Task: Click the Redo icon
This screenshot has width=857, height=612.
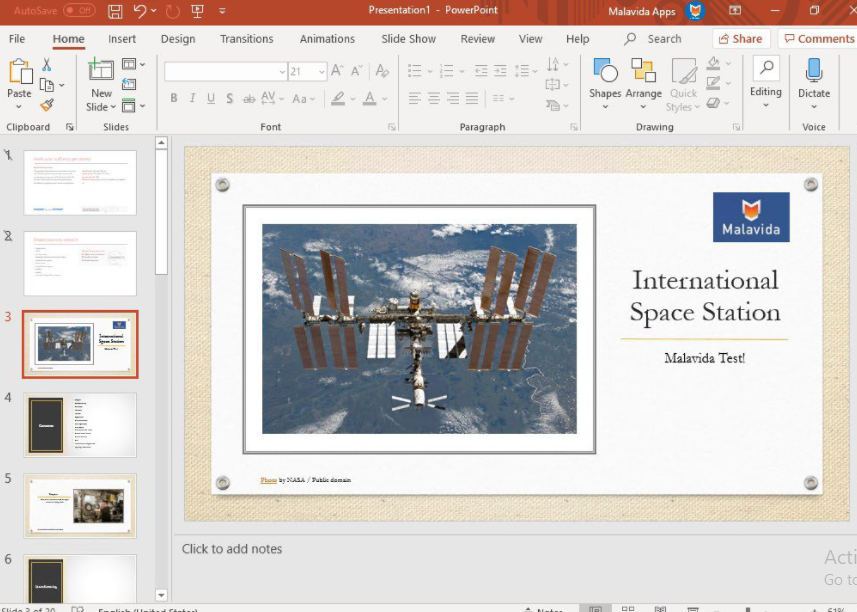Action: click(173, 11)
